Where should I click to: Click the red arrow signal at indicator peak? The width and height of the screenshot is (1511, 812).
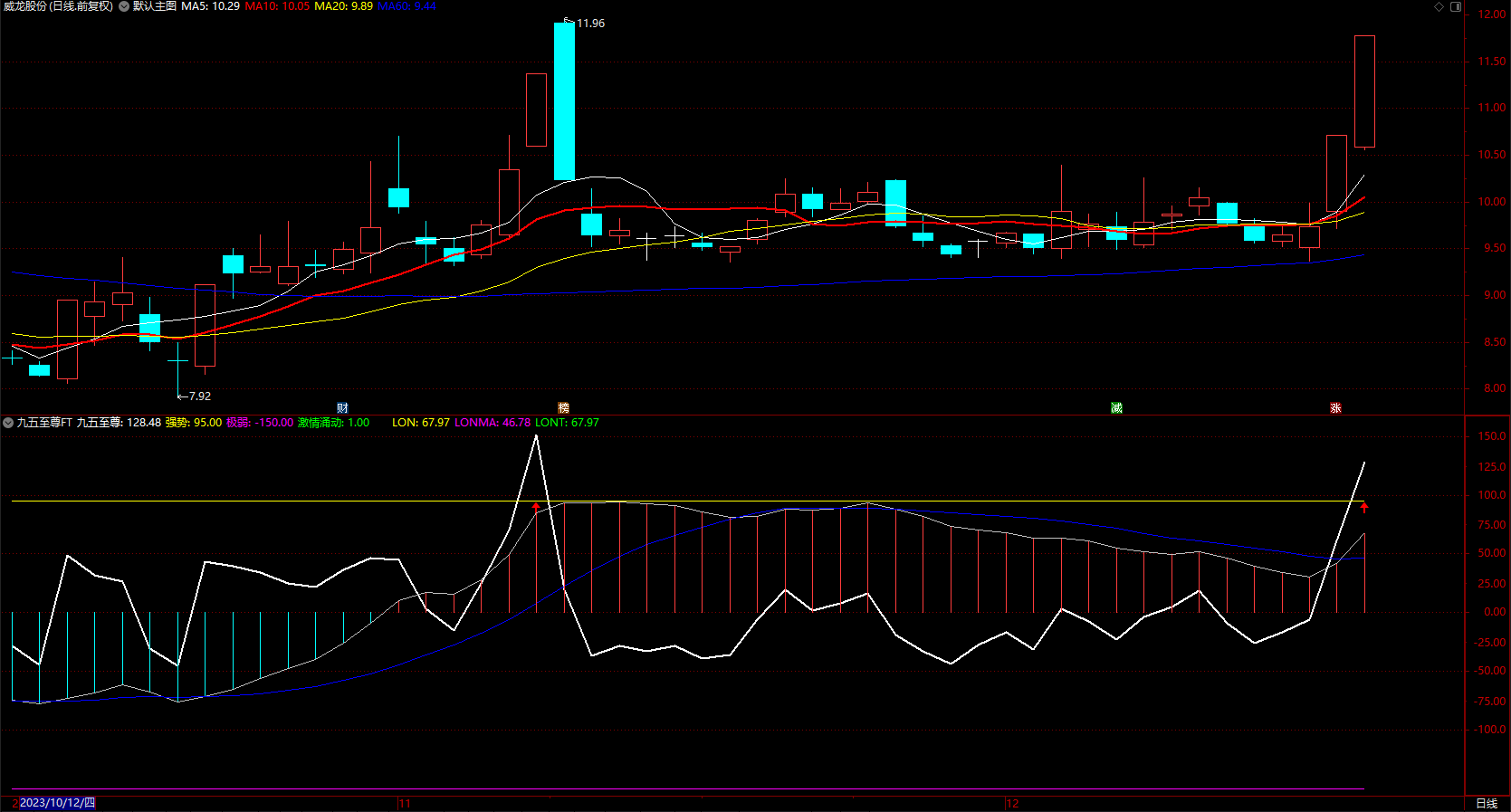[536, 507]
